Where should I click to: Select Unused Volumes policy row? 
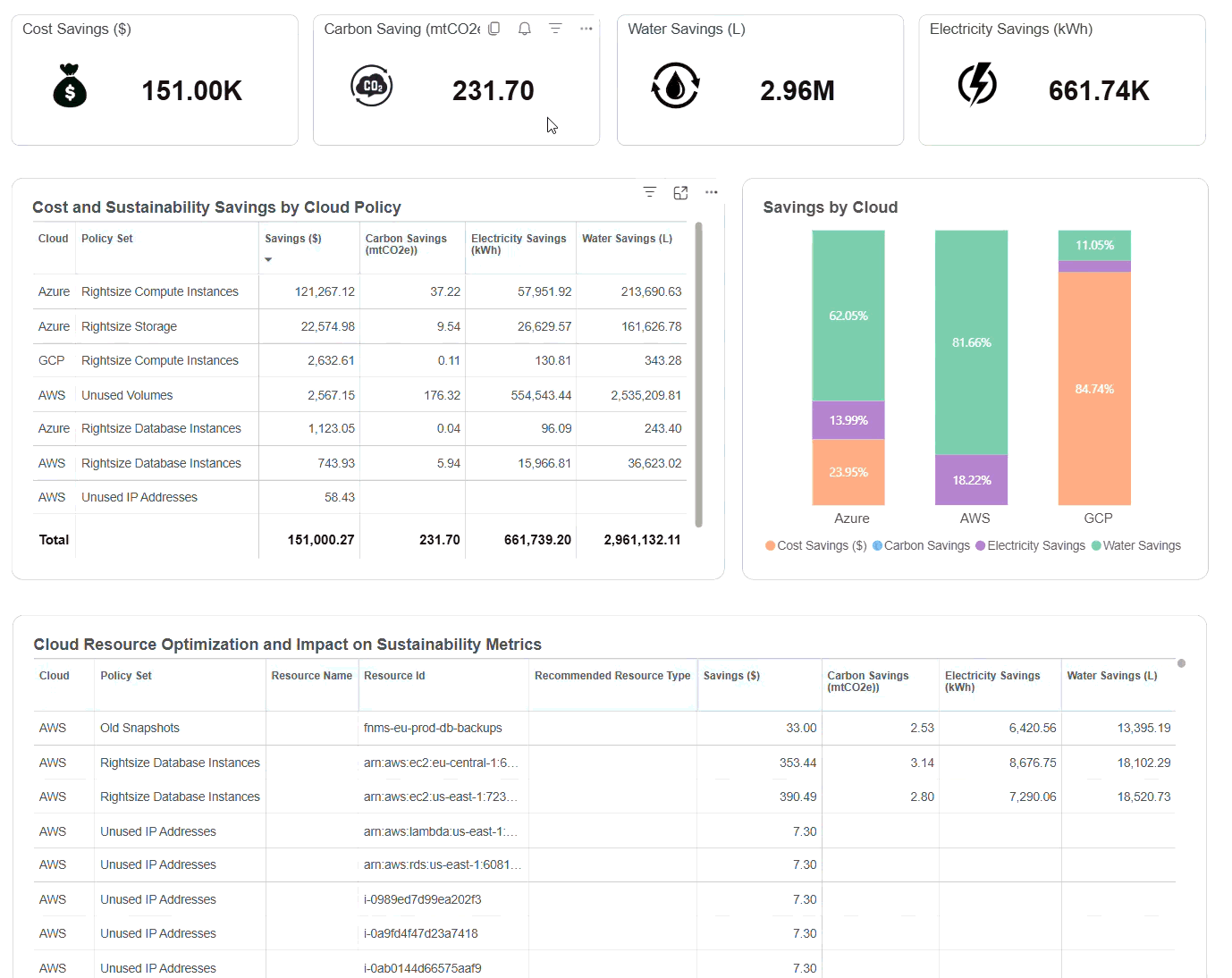point(359,395)
